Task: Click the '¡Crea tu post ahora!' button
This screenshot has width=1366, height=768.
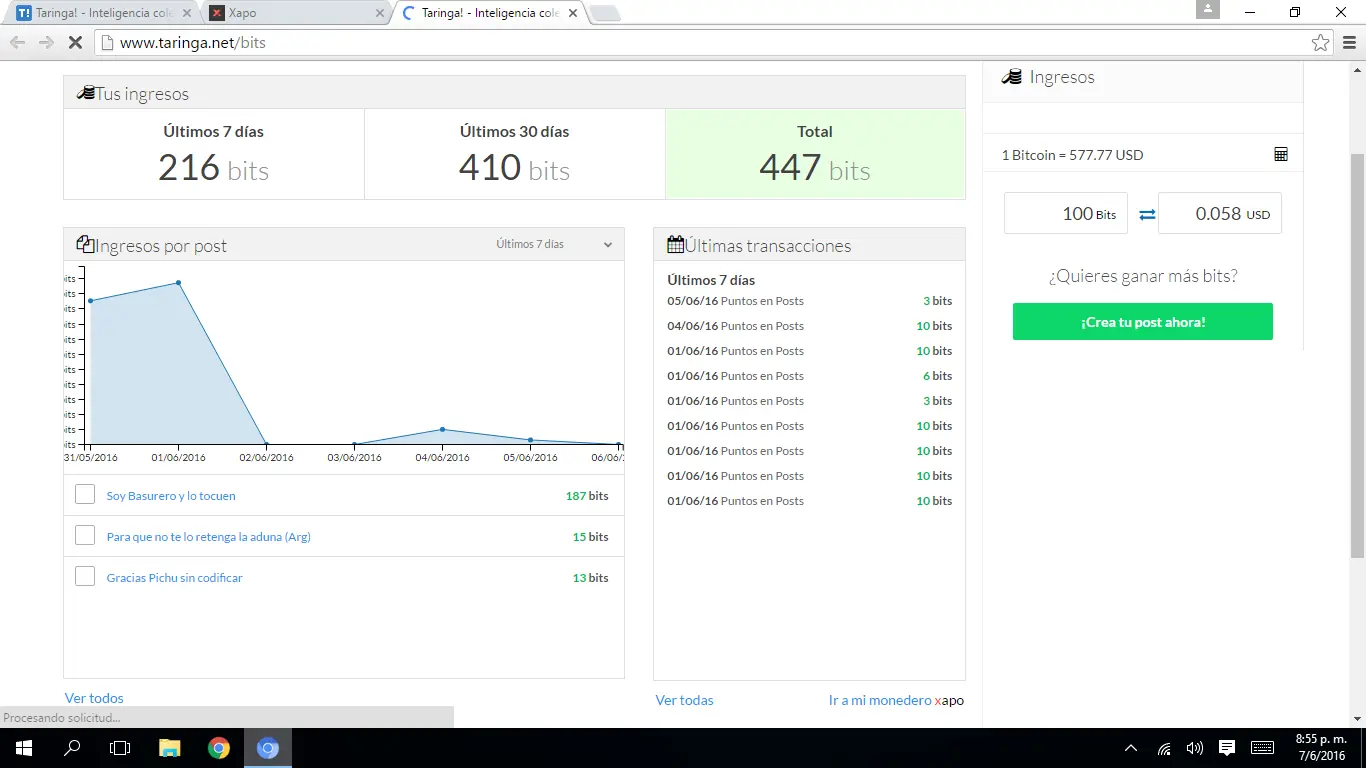Action: (1143, 322)
